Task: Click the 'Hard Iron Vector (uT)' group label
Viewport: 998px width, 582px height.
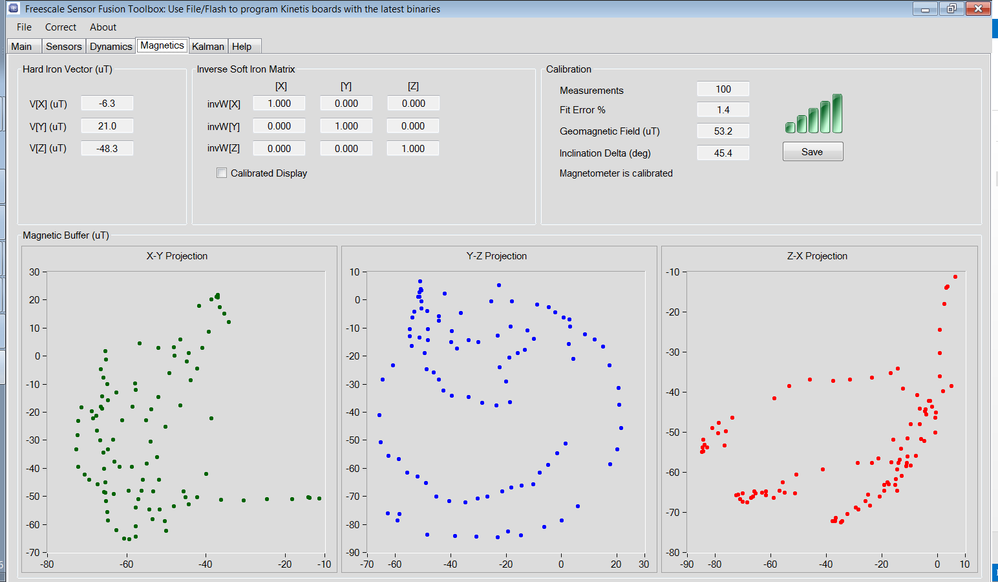Action: pyautogui.click(x=67, y=69)
